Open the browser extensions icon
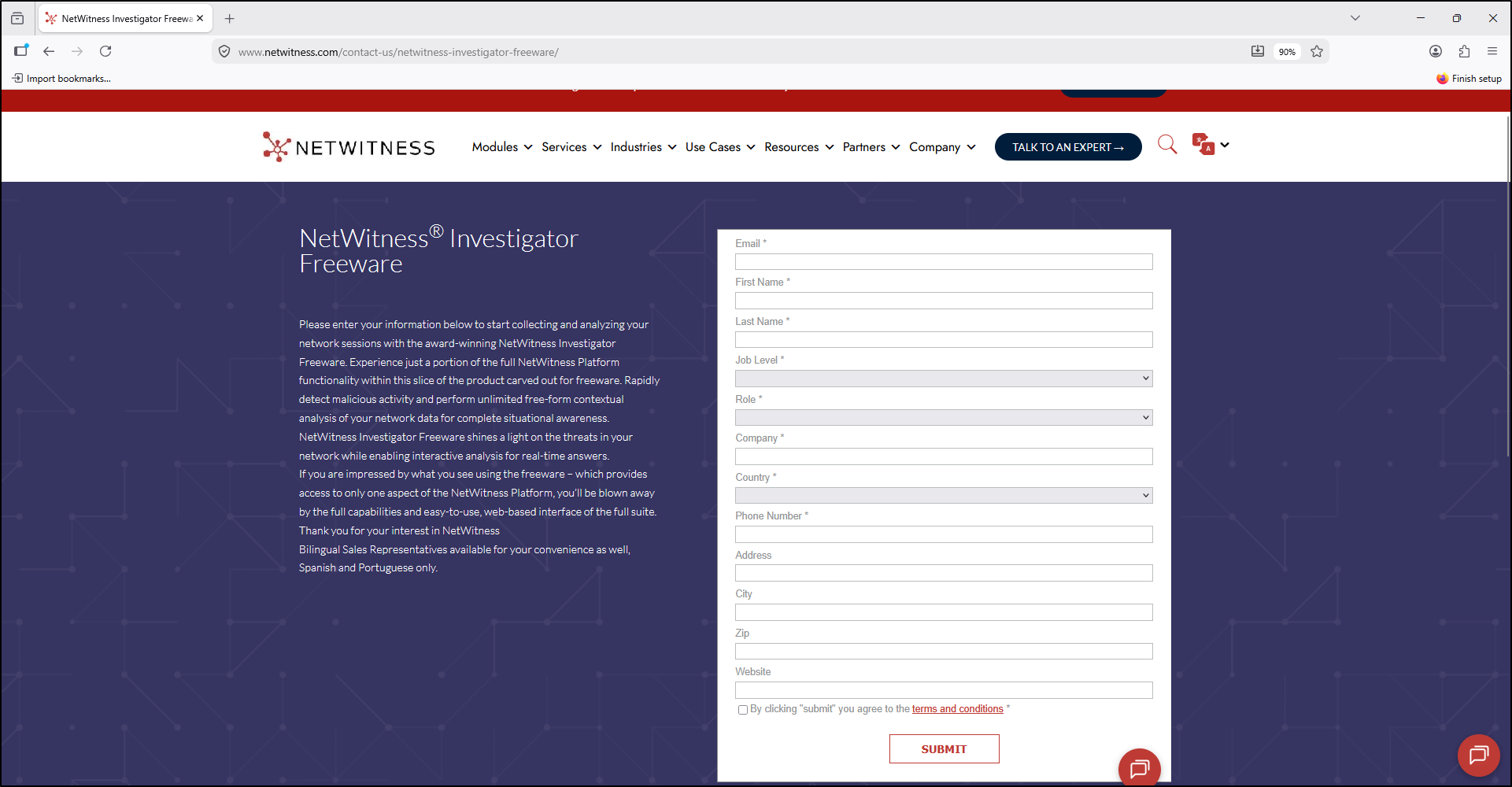 click(1464, 51)
